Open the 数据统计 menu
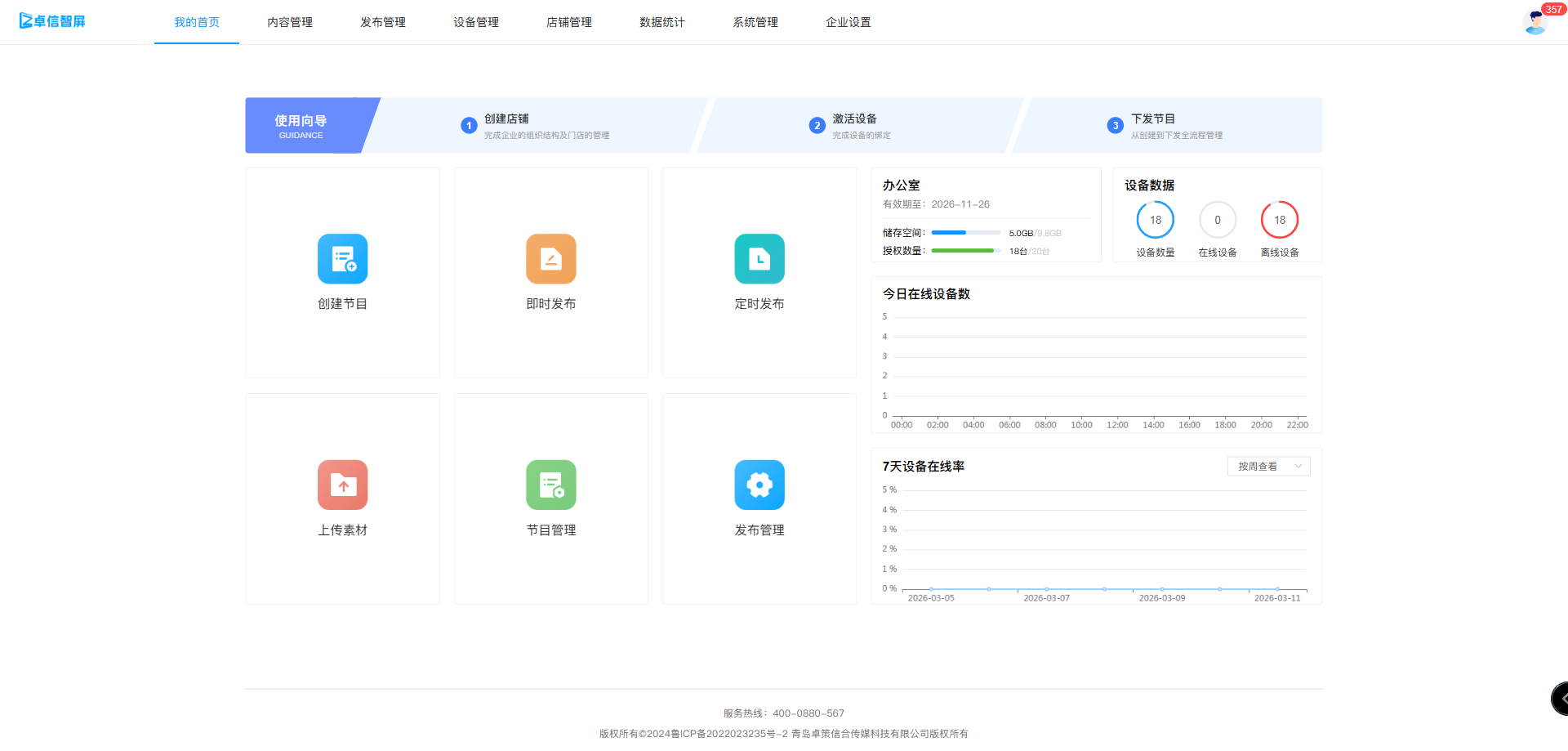The image size is (1568, 751). click(662, 22)
